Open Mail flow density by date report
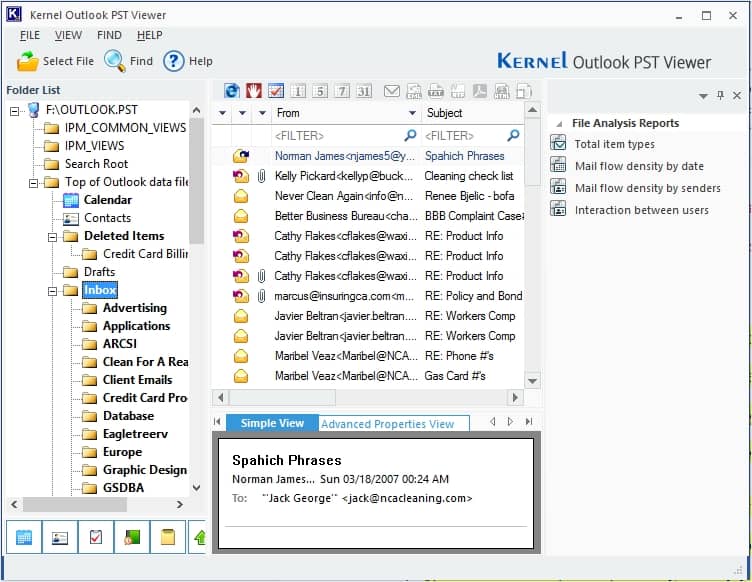The height and width of the screenshot is (582, 752). click(639, 166)
